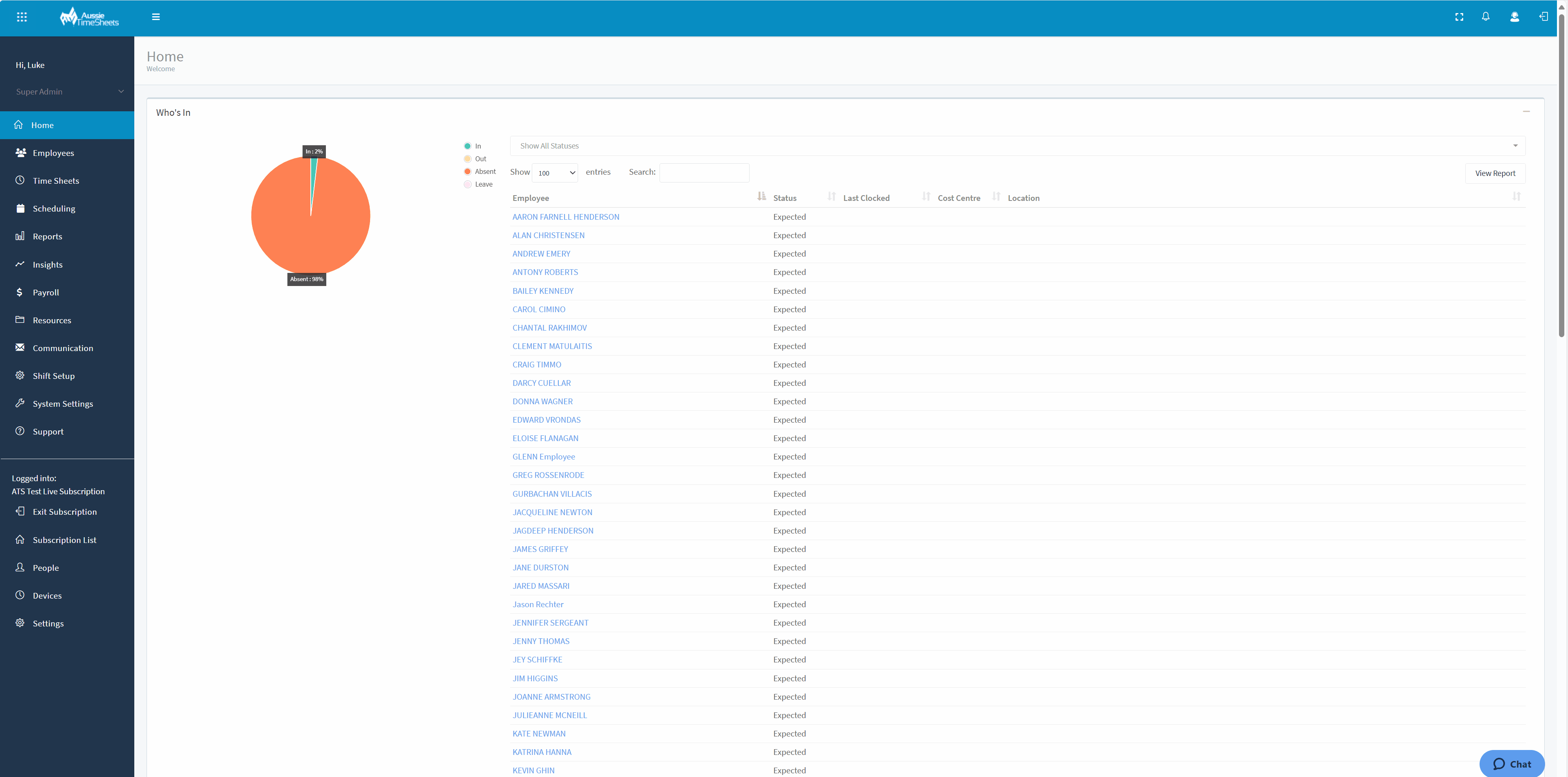Click the hamburger menu to collapse sidebar
1568x777 pixels.
pos(156,16)
